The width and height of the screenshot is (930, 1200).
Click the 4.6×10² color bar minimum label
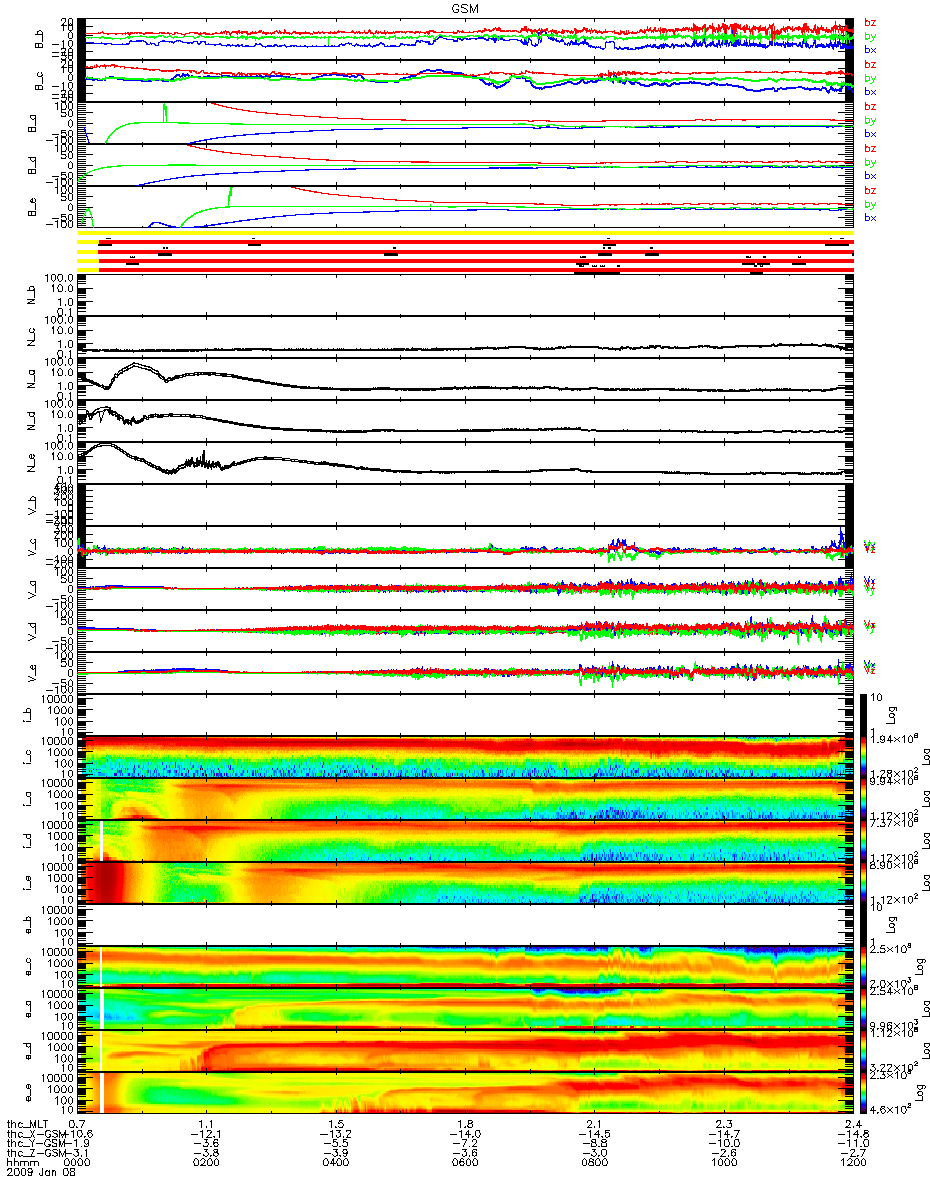pos(888,1110)
